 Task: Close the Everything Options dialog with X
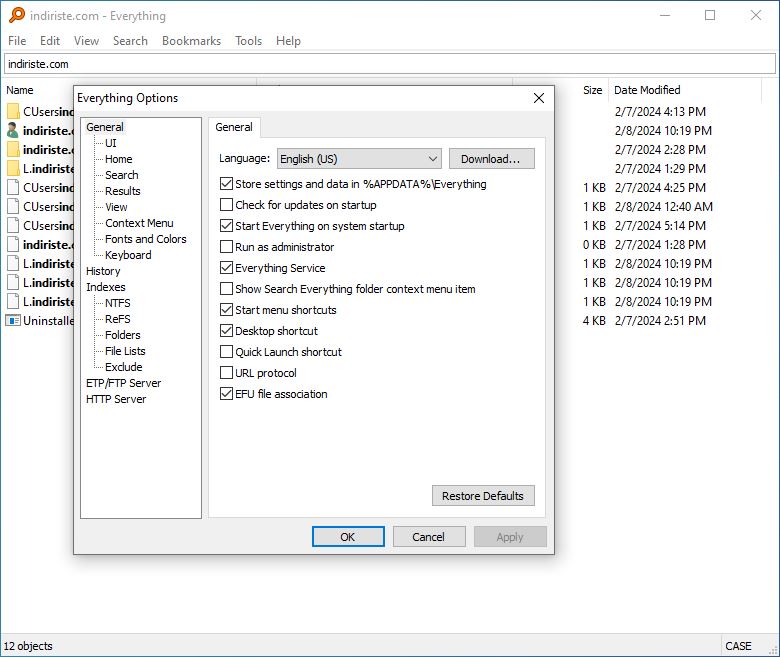pos(539,98)
